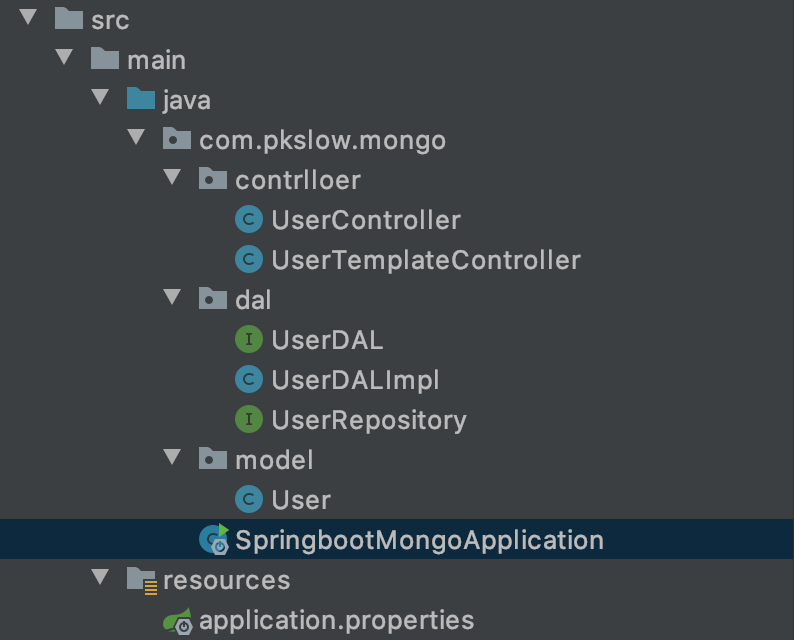Collapse the resources folder arrow
Screen dimensions: 794x640
tap(100, 579)
